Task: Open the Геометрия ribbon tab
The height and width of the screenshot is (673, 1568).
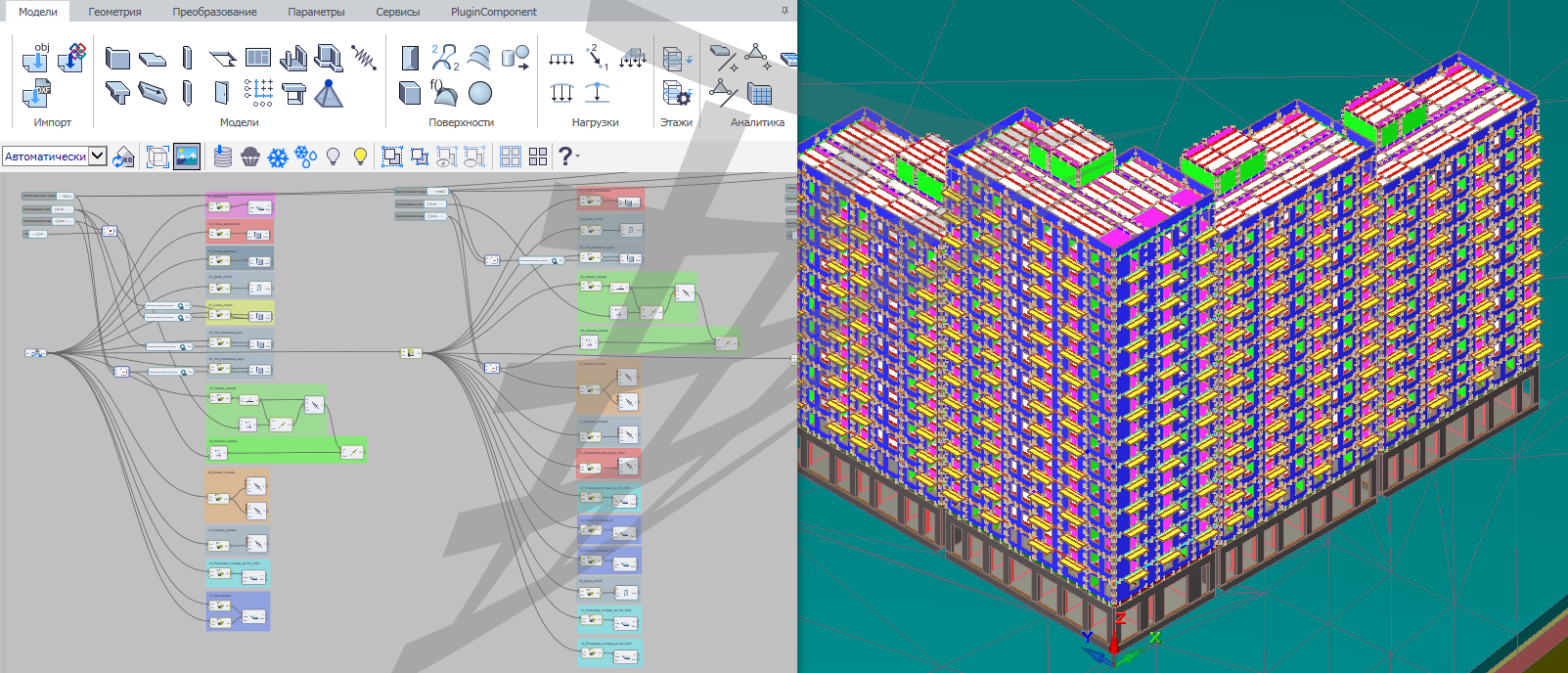Action: coord(114,12)
